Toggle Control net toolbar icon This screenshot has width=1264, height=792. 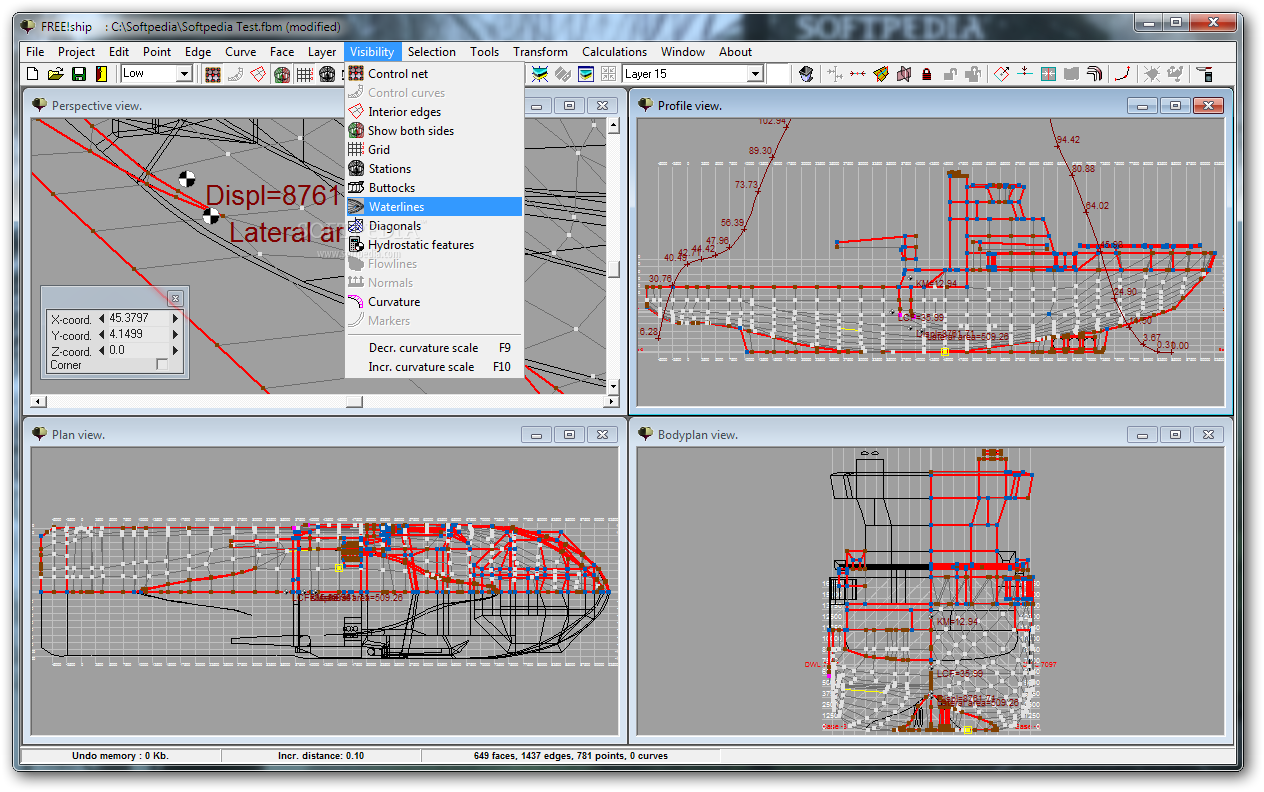[x=212, y=74]
